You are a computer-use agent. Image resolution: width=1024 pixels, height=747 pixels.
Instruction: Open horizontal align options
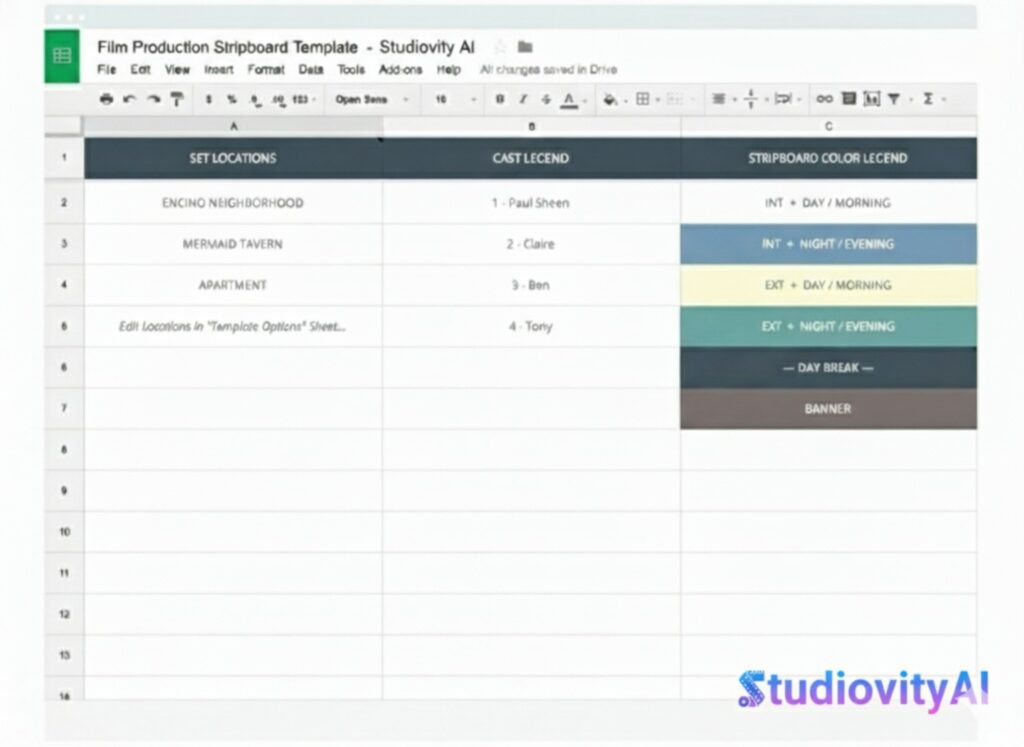(x=718, y=99)
